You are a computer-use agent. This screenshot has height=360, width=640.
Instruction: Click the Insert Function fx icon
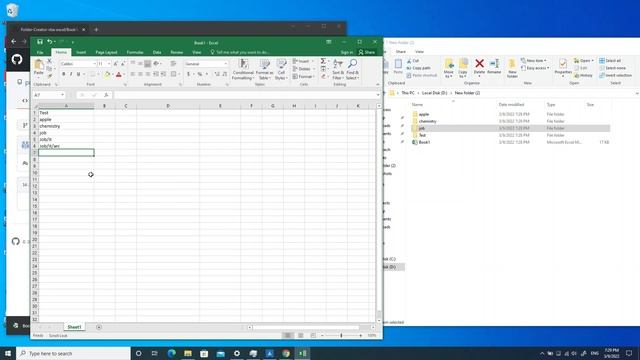tap(106, 95)
